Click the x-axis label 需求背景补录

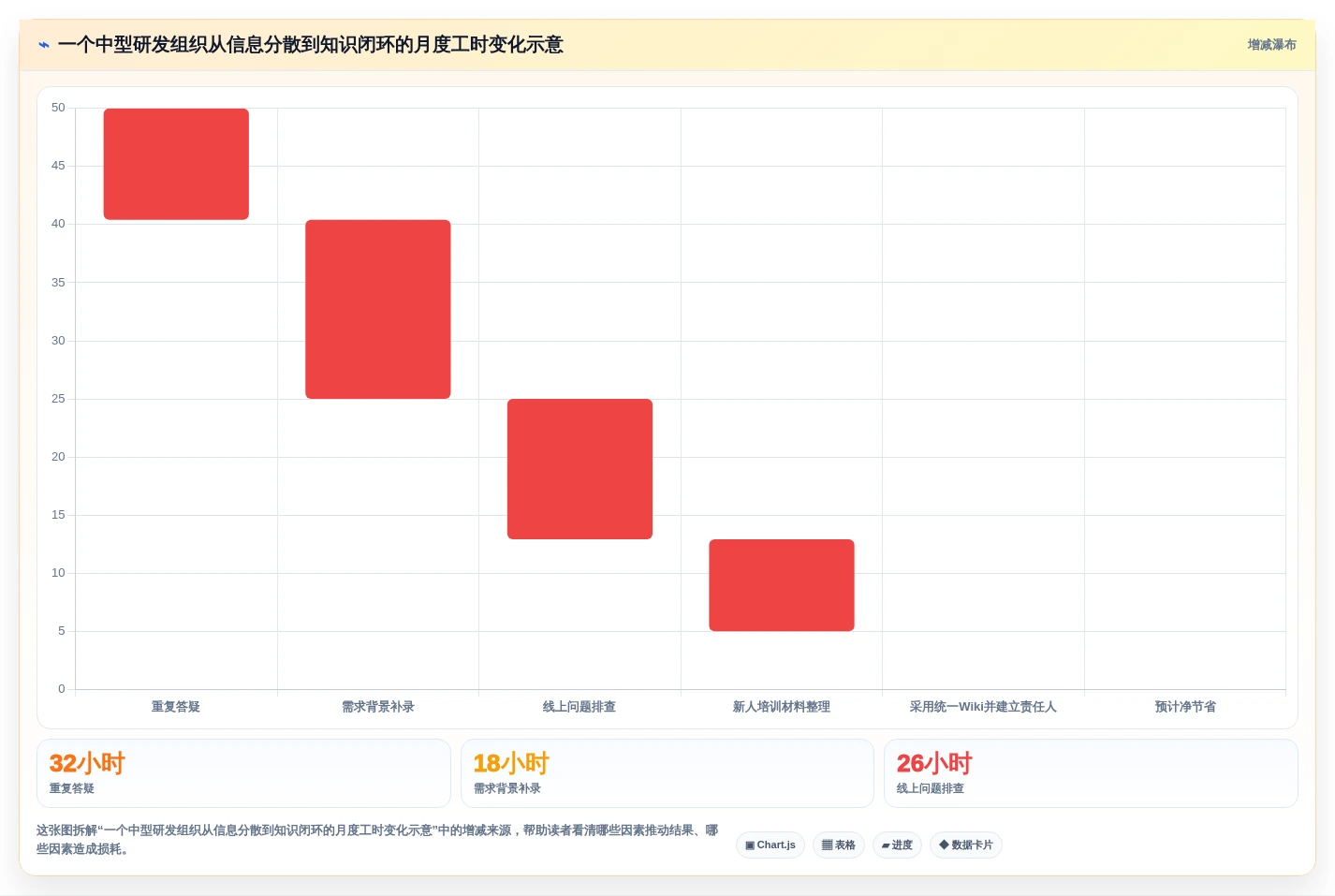click(378, 707)
